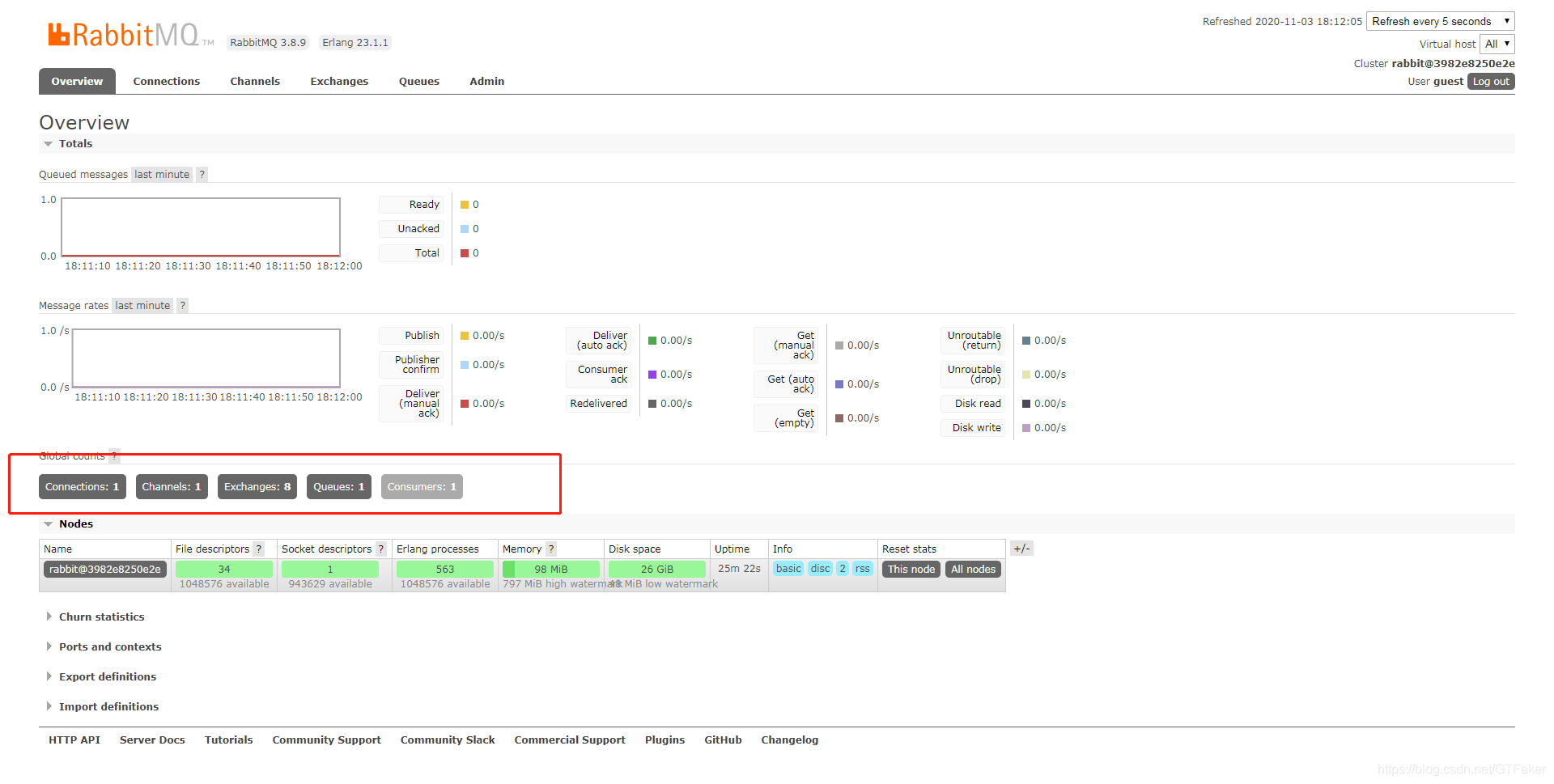This screenshot has height=784, width=1554.
Task: Open the Server Docs link
Action: tap(152, 740)
